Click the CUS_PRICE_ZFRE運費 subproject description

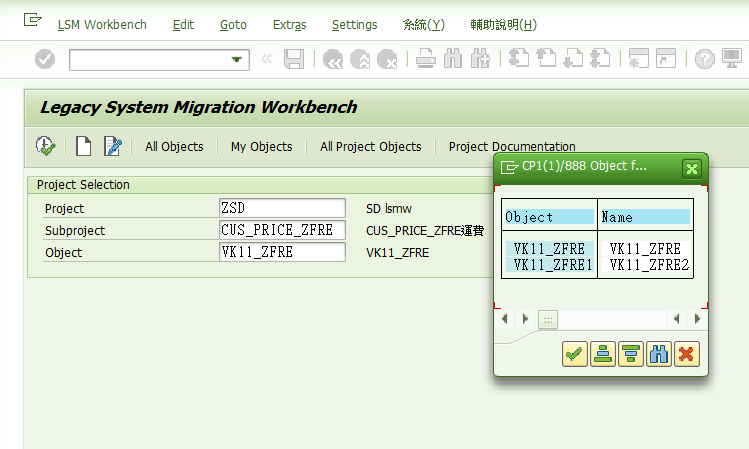click(x=425, y=231)
